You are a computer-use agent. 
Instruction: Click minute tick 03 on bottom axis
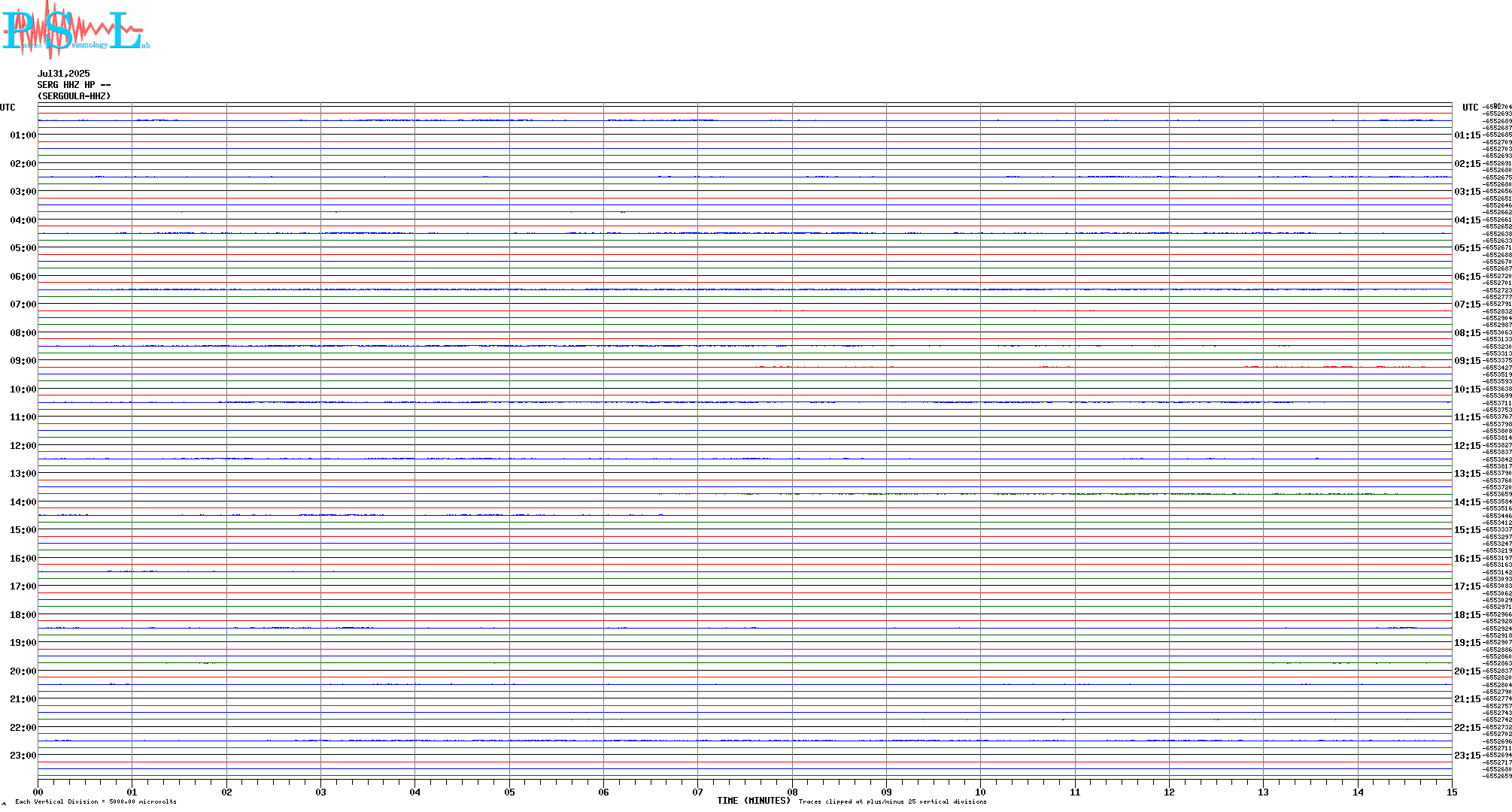320,792
